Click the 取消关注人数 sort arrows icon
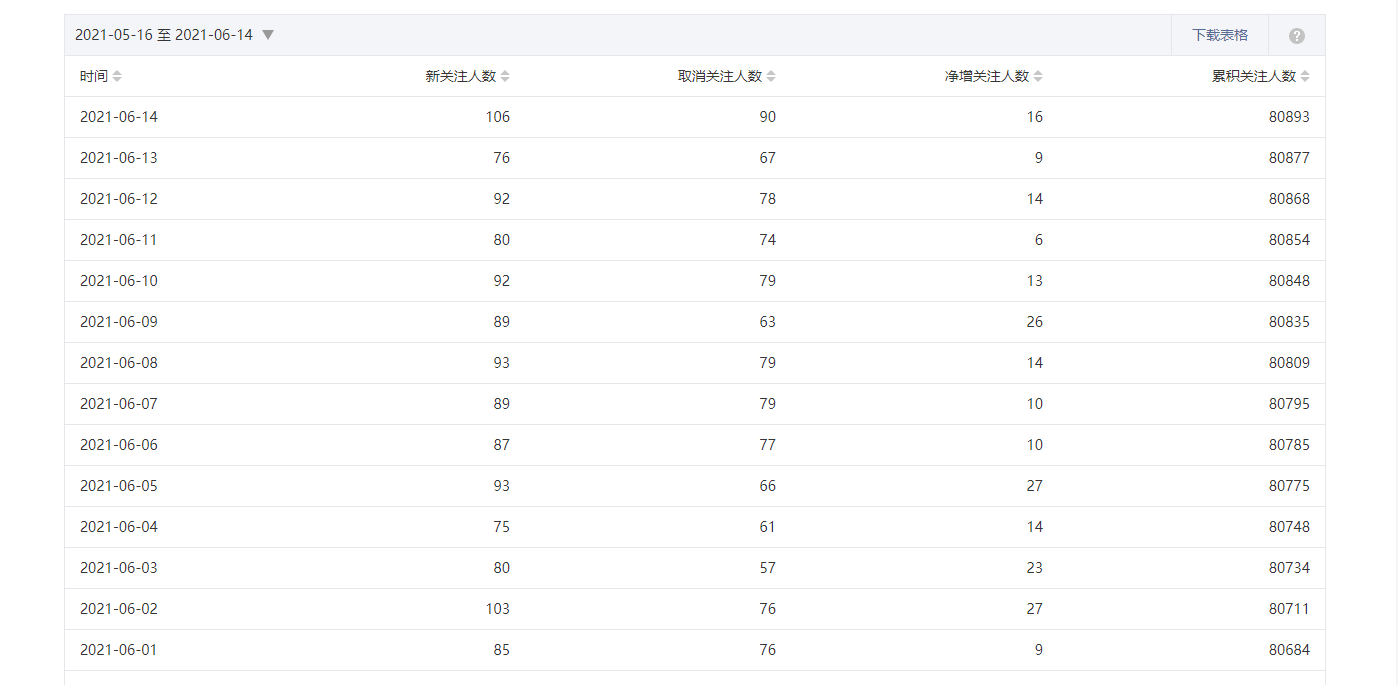This screenshot has width=1398, height=685. pyautogui.click(x=771, y=77)
